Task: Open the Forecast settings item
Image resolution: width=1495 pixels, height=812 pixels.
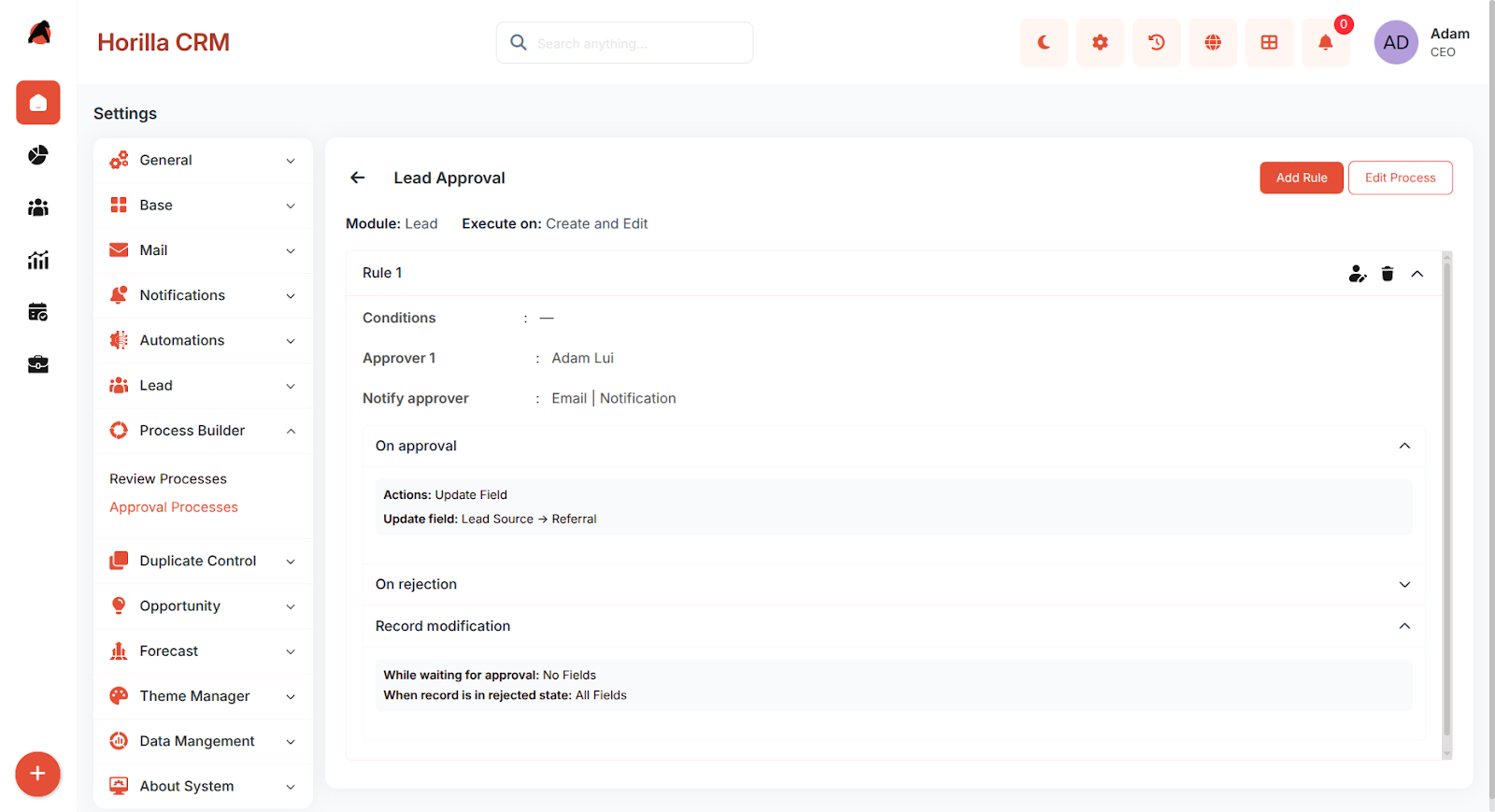Action: [203, 651]
